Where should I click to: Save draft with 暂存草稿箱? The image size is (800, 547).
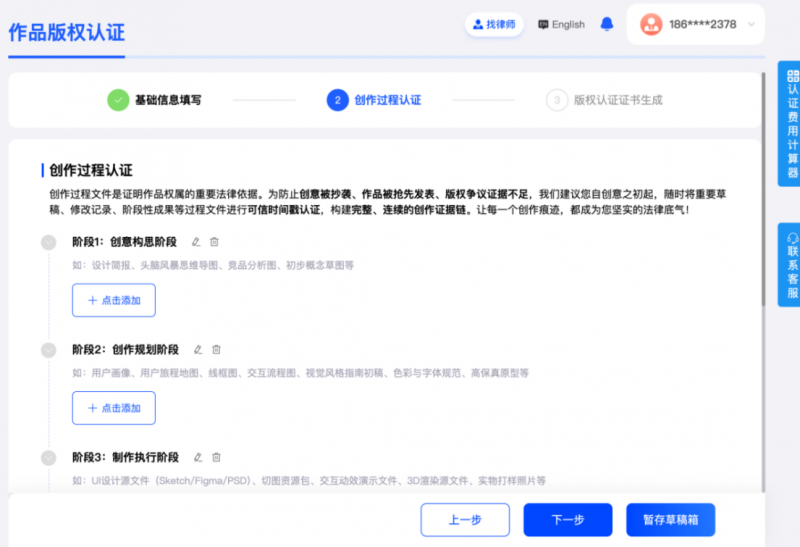pyautogui.click(x=670, y=520)
